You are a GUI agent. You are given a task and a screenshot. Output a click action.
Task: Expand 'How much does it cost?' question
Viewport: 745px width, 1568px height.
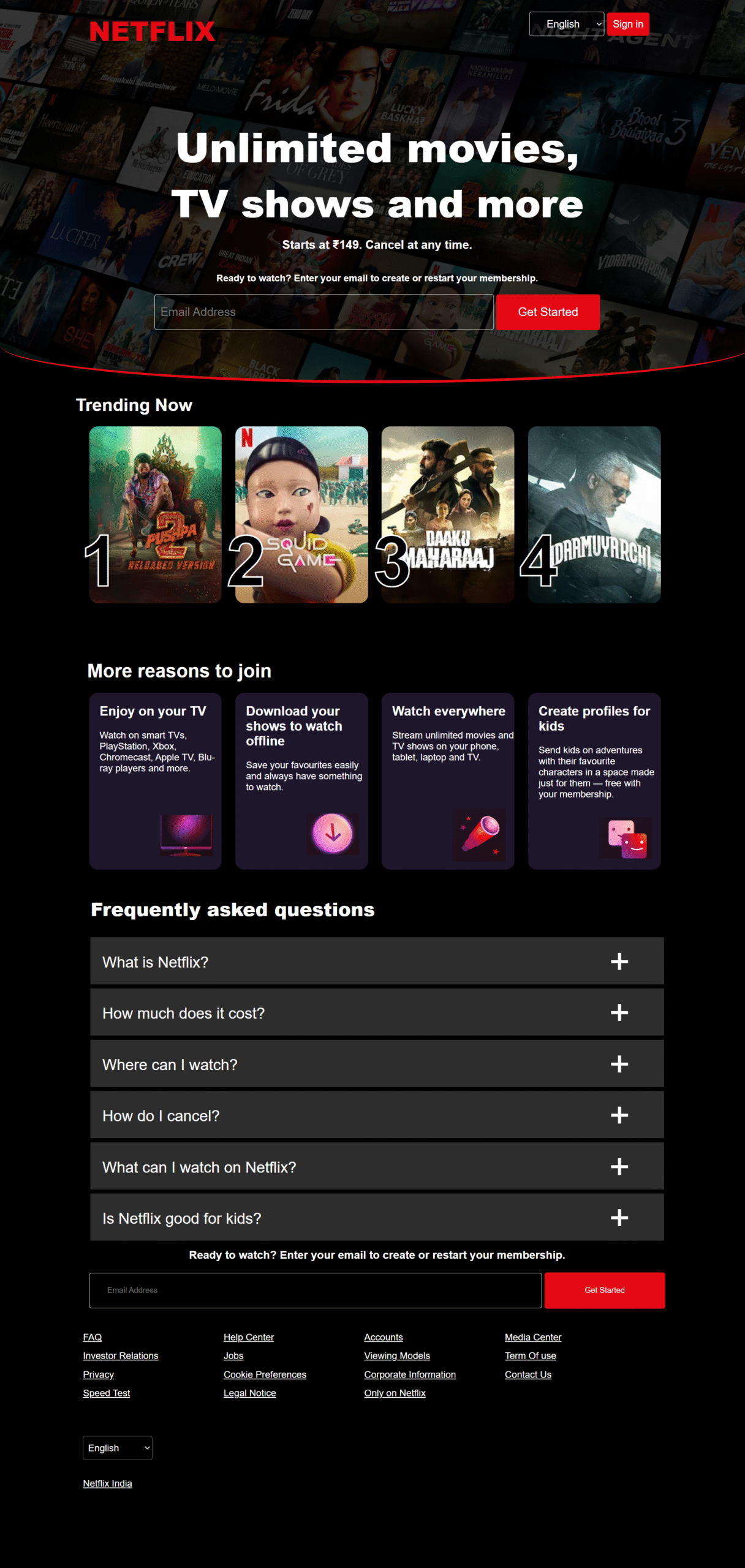click(x=619, y=1012)
